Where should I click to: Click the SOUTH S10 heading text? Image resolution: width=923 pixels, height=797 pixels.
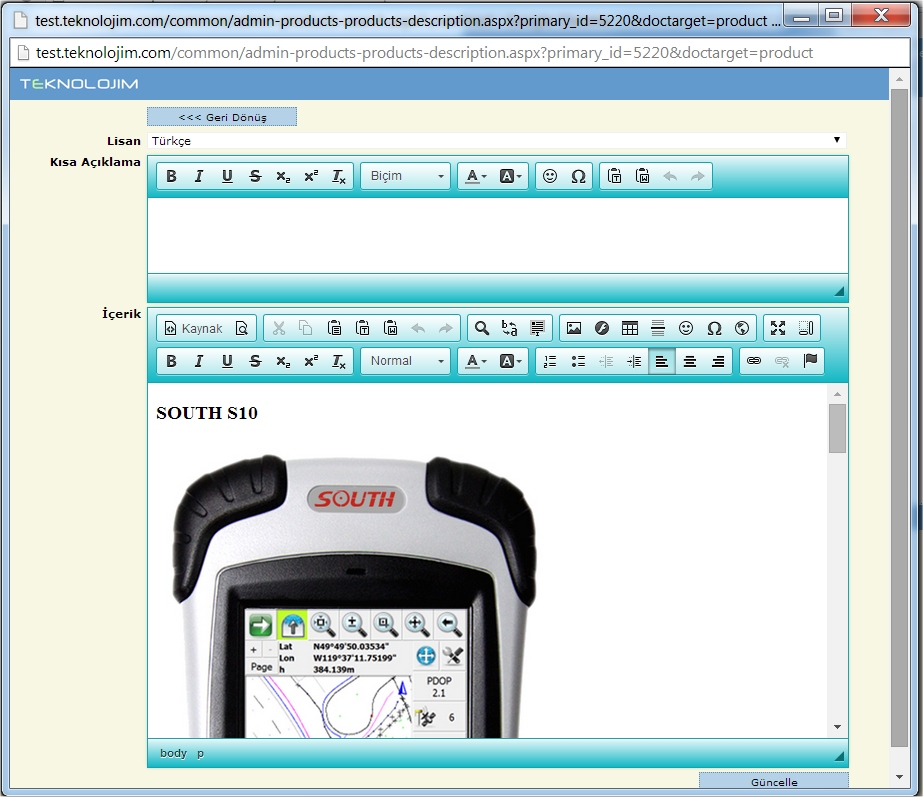coord(207,413)
